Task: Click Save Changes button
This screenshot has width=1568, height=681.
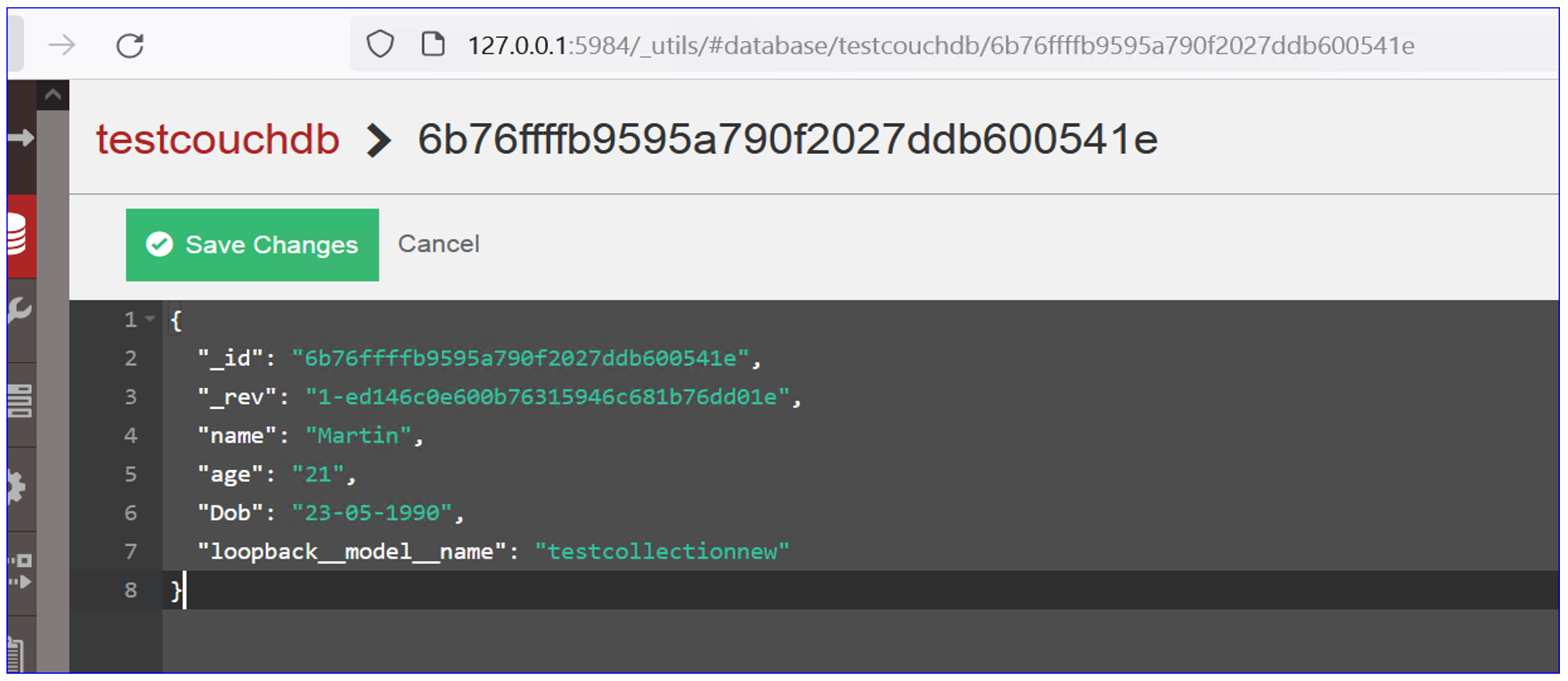Action: point(252,245)
